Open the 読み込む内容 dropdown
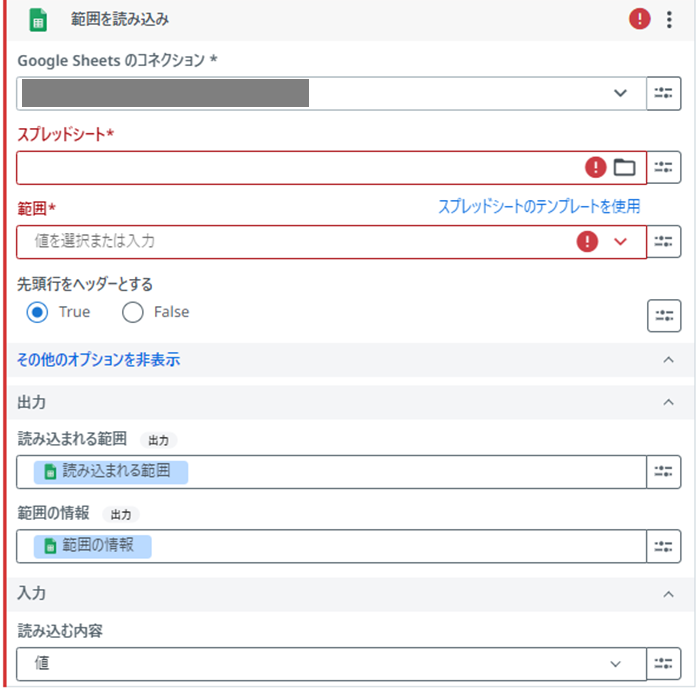 (x=331, y=664)
